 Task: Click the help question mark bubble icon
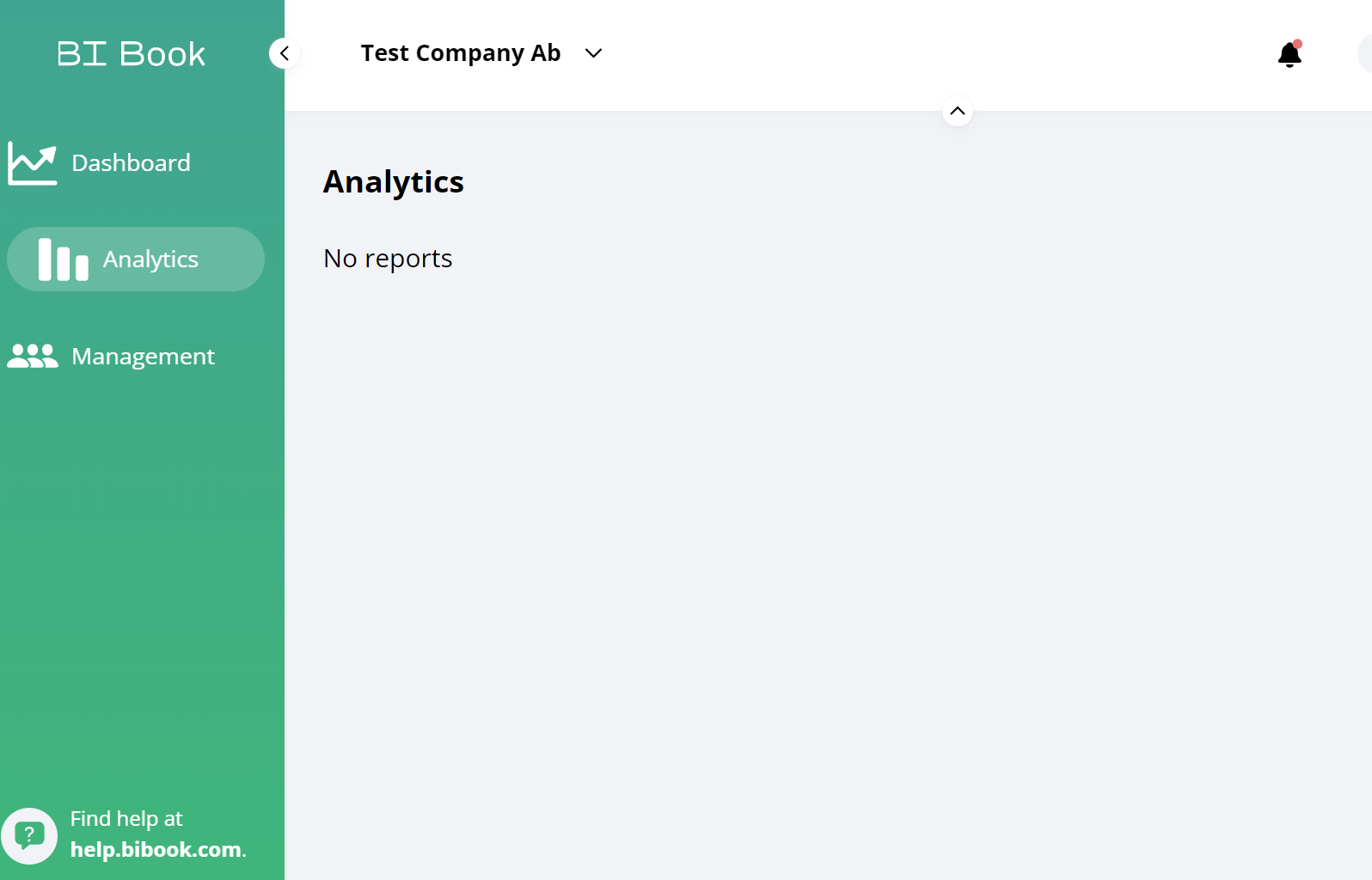coord(29,835)
